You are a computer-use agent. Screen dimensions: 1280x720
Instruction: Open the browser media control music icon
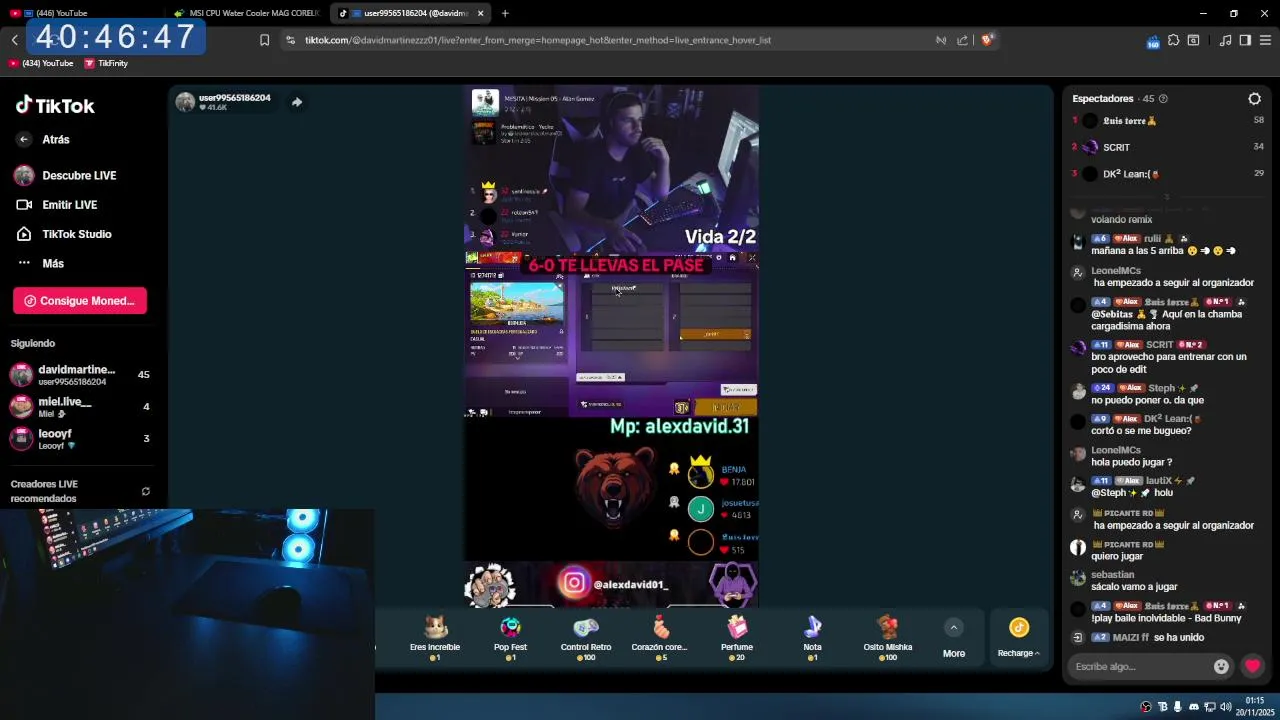pyautogui.click(x=1225, y=40)
